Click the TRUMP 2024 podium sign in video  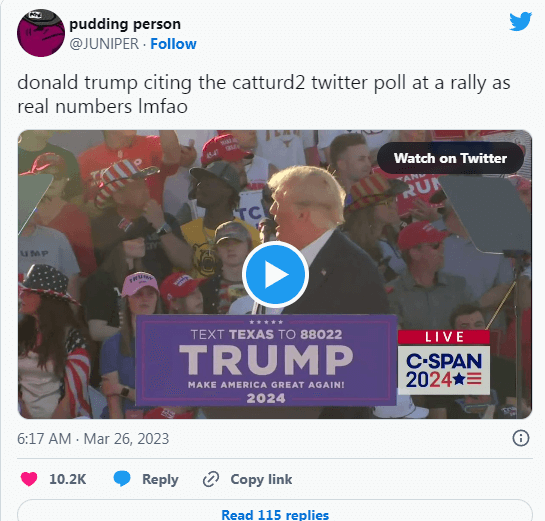[266, 360]
